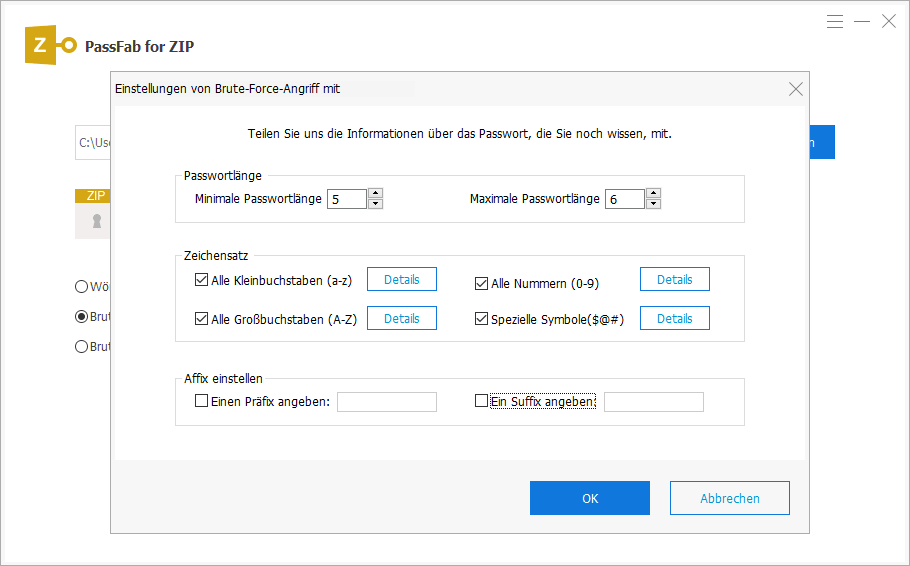Select the last unselected Brute radio option

click(x=81, y=347)
